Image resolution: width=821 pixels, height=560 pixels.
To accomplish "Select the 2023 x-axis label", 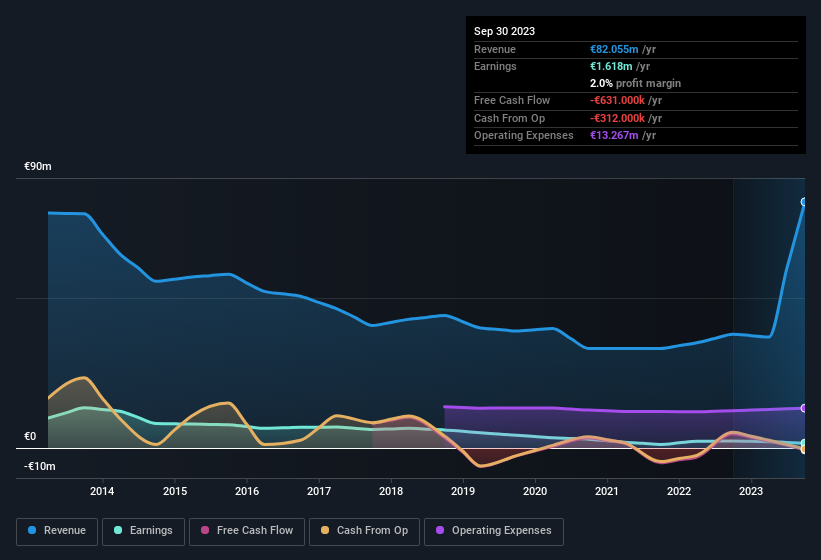I will pyautogui.click(x=751, y=491).
